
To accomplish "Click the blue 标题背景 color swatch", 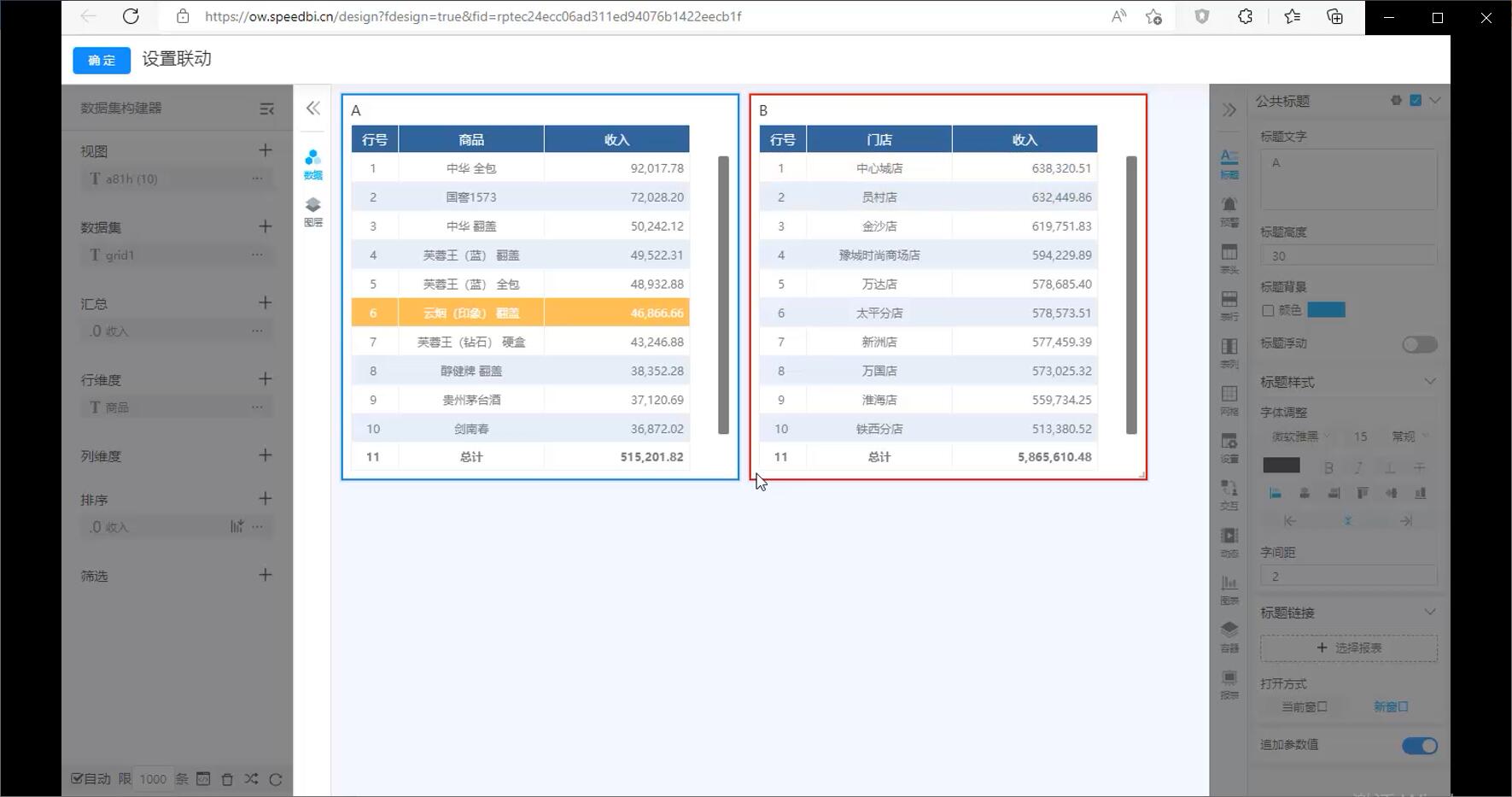I will pyautogui.click(x=1326, y=310).
